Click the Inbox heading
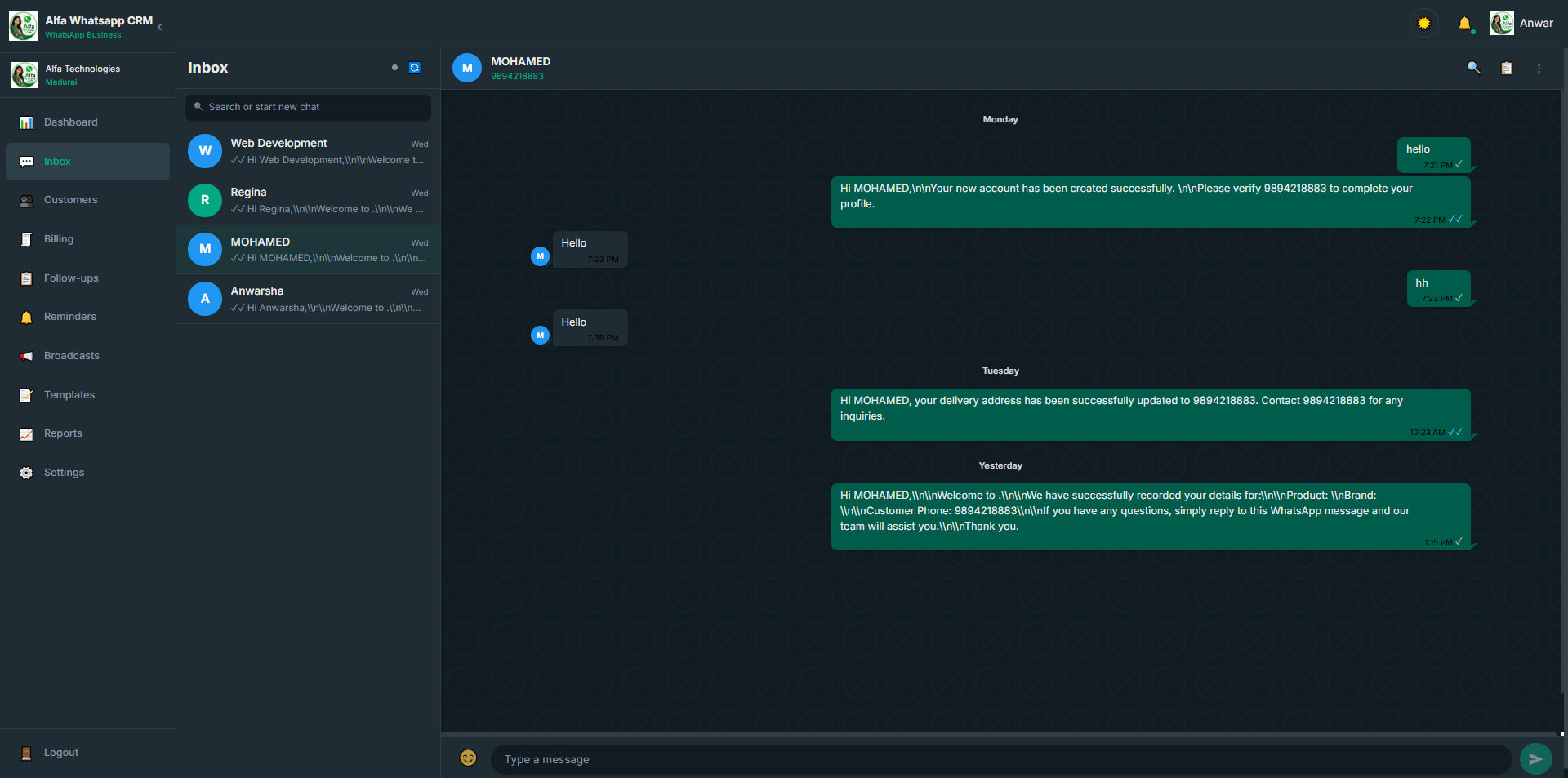This screenshot has width=1568, height=778. click(208, 68)
